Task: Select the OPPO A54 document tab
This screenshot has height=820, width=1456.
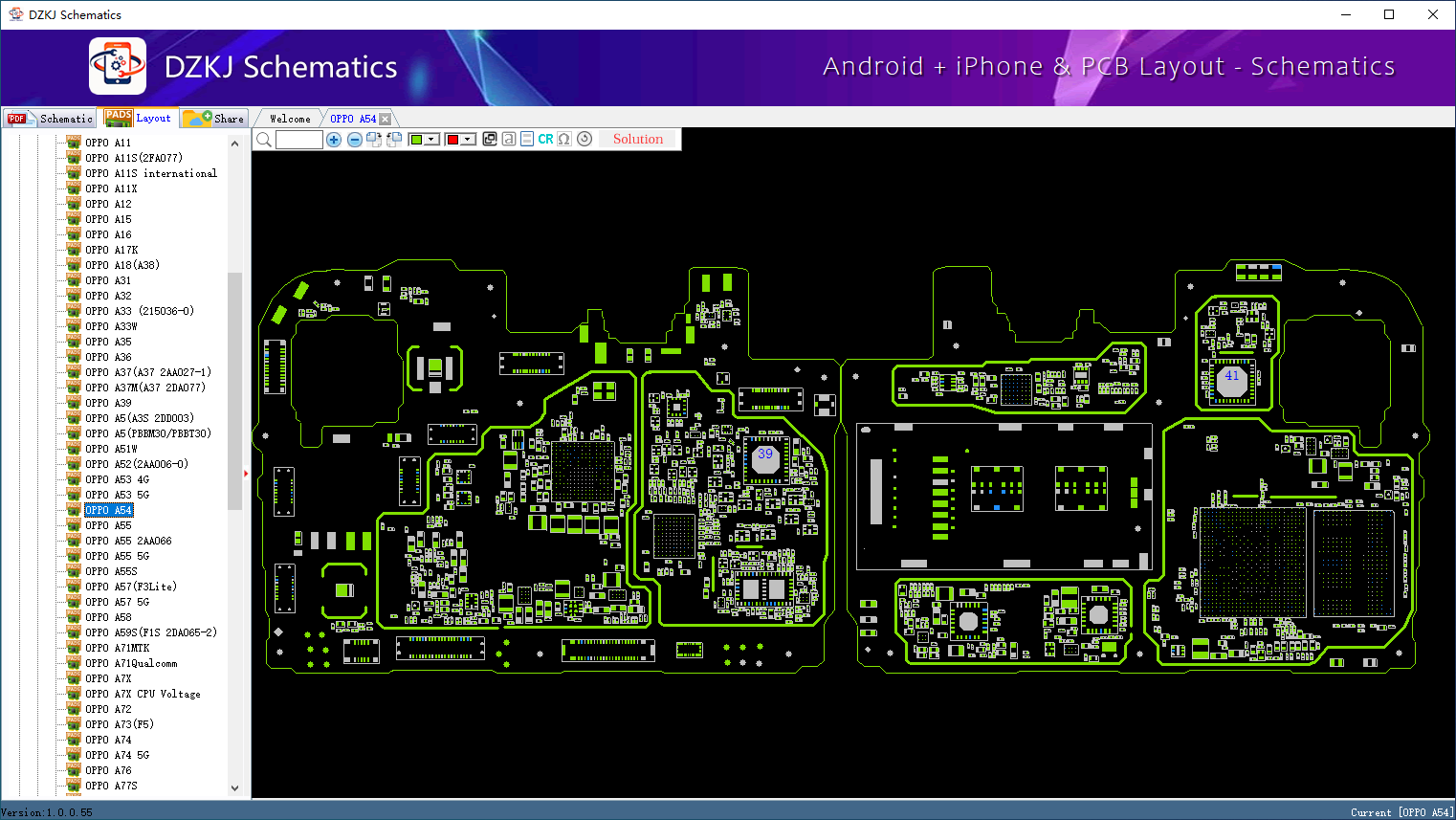Action: (353, 119)
